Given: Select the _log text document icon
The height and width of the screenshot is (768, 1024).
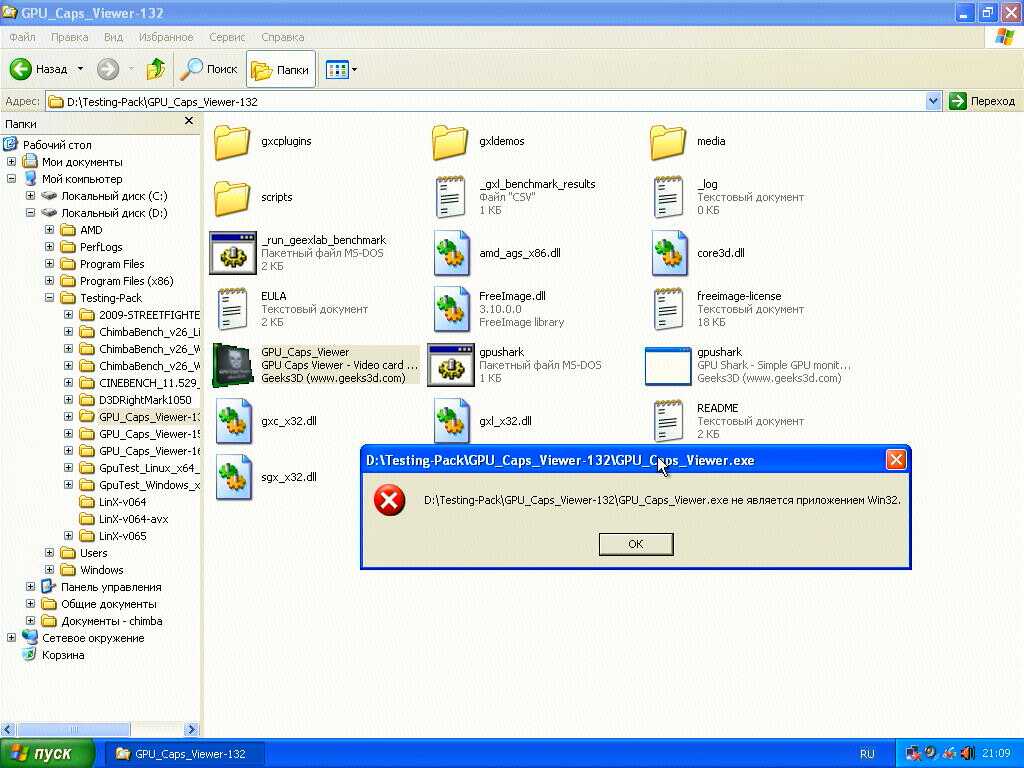Looking at the screenshot, I should pos(668,197).
